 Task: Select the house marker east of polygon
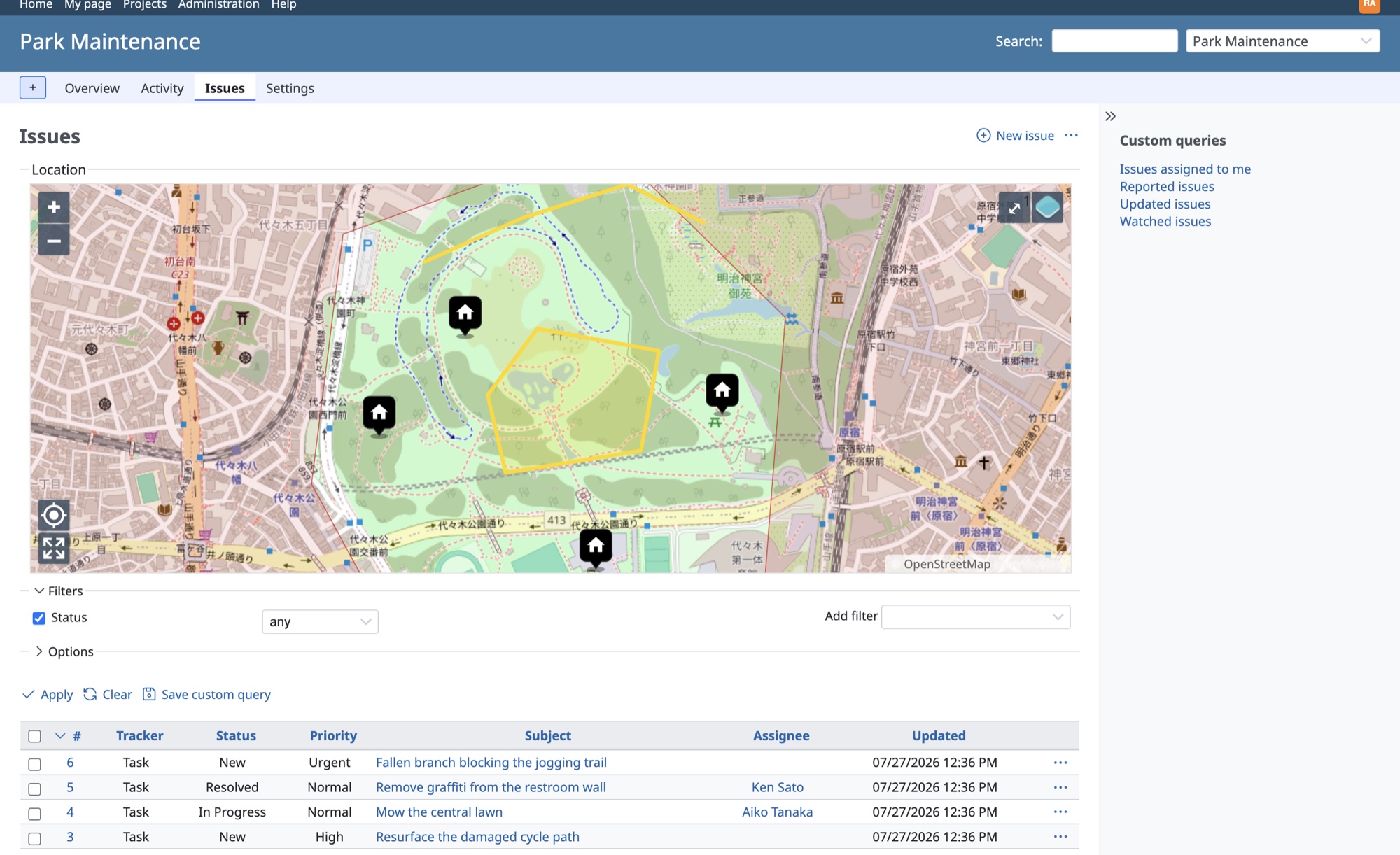[x=722, y=393]
